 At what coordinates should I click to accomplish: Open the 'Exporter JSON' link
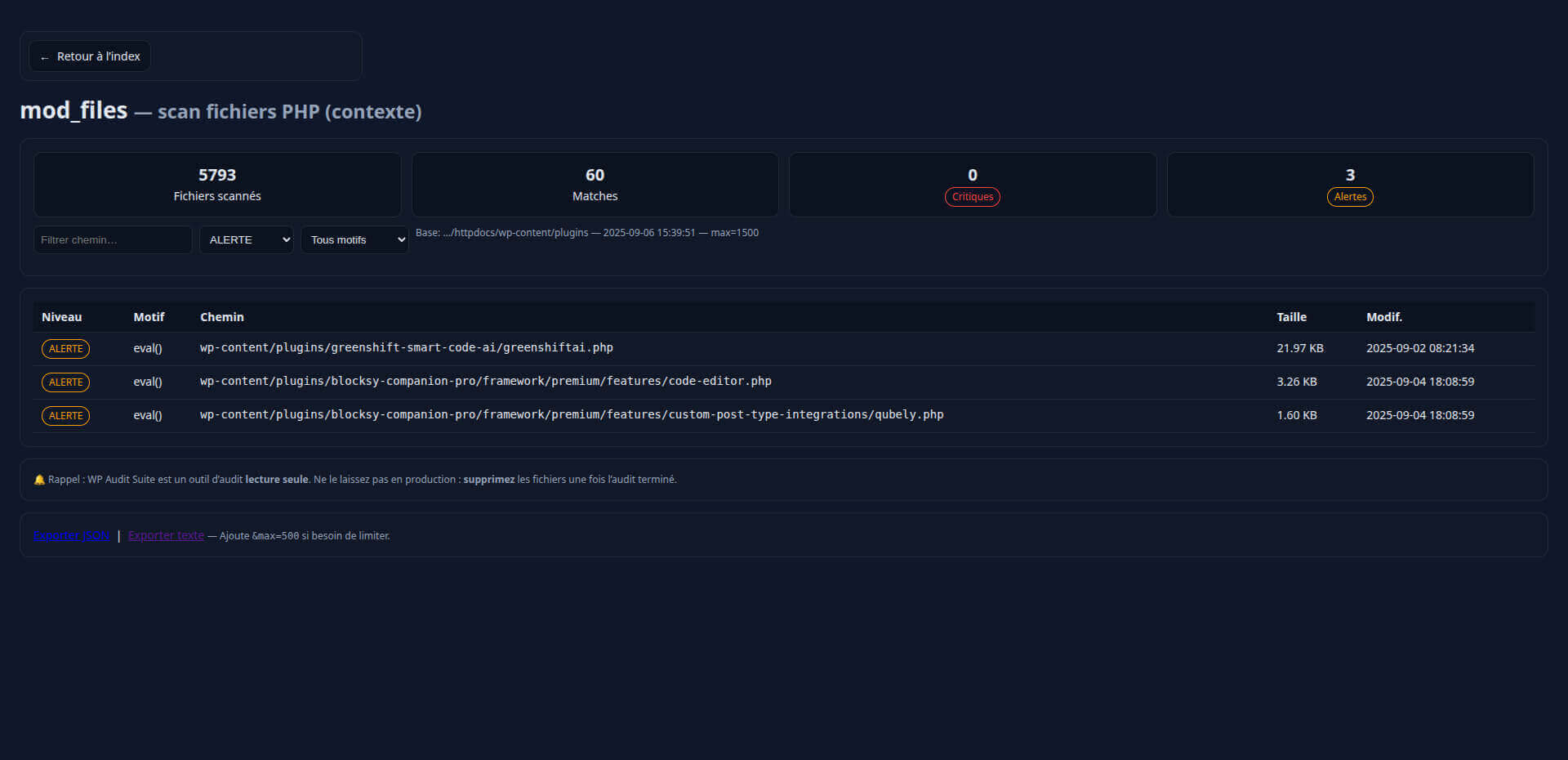[x=71, y=535]
